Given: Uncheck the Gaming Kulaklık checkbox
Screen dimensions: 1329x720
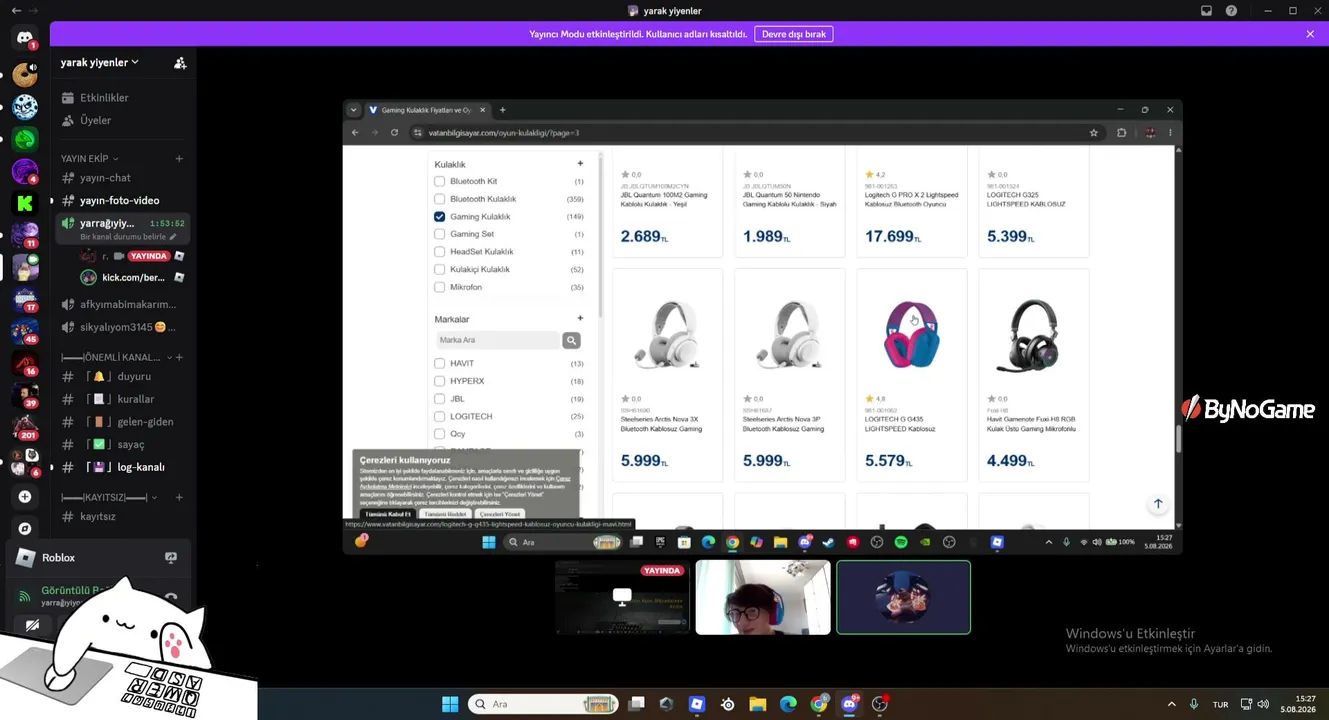Looking at the screenshot, I should coord(439,217).
